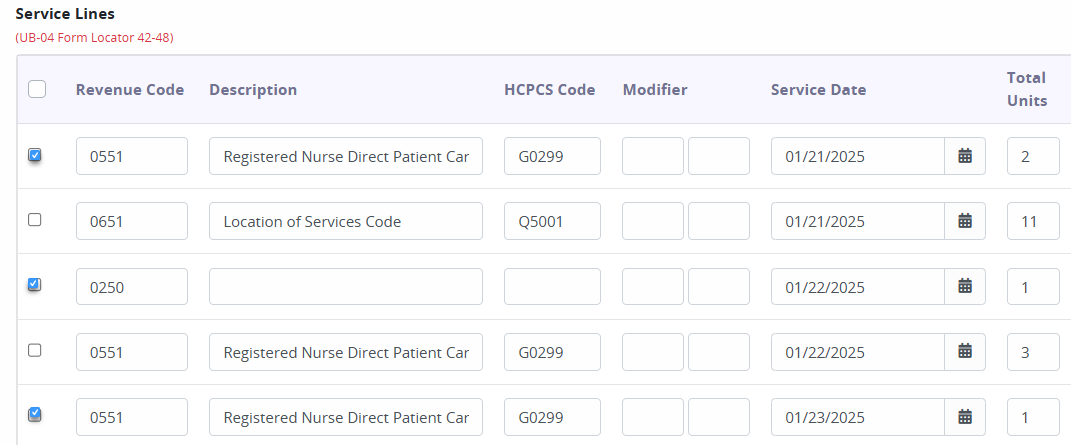Screen dimensions: 1071x445
Task: Open date picker for 0250 revenue row
Action: tap(964, 287)
